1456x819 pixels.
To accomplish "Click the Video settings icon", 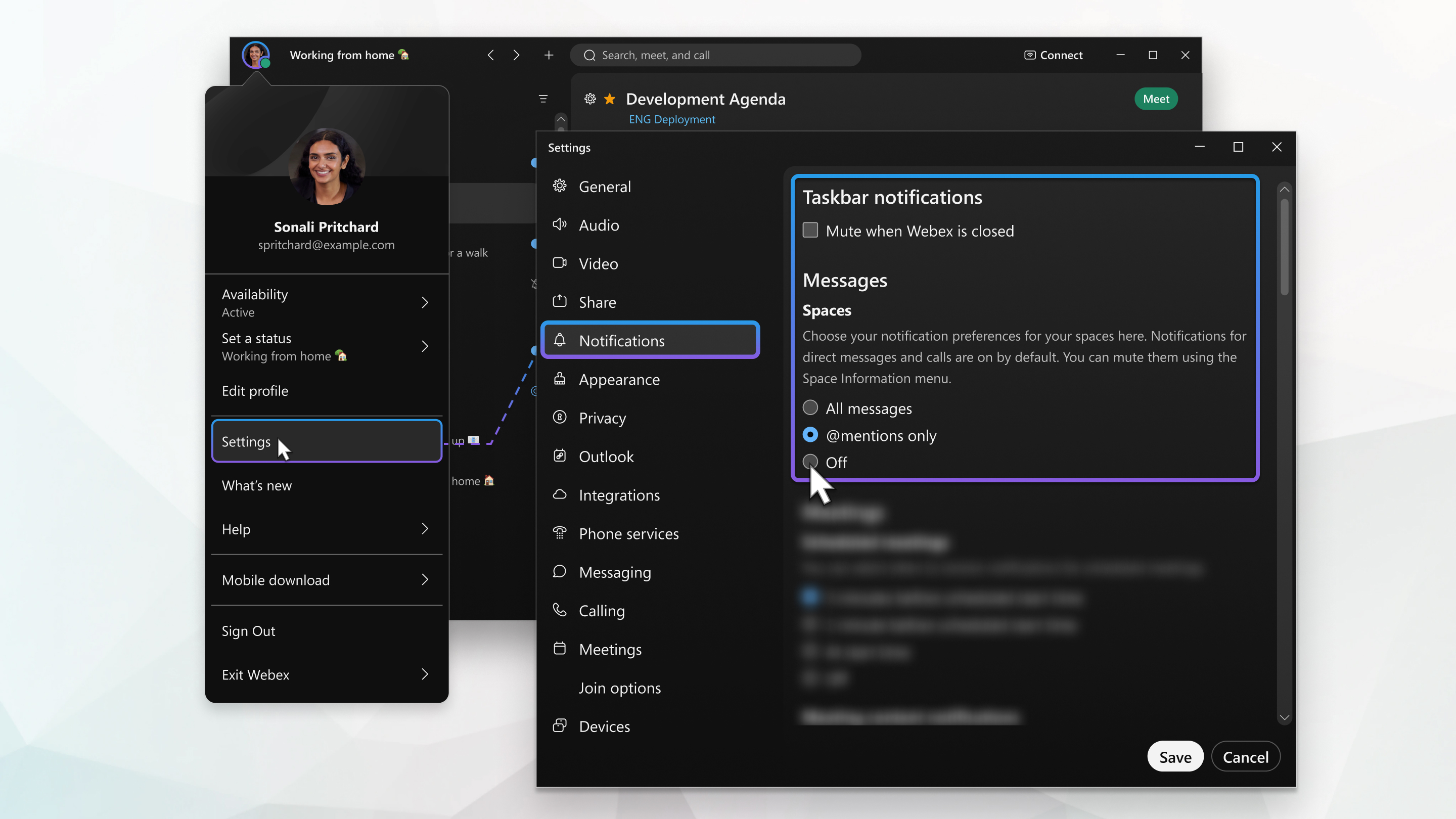I will pos(561,263).
